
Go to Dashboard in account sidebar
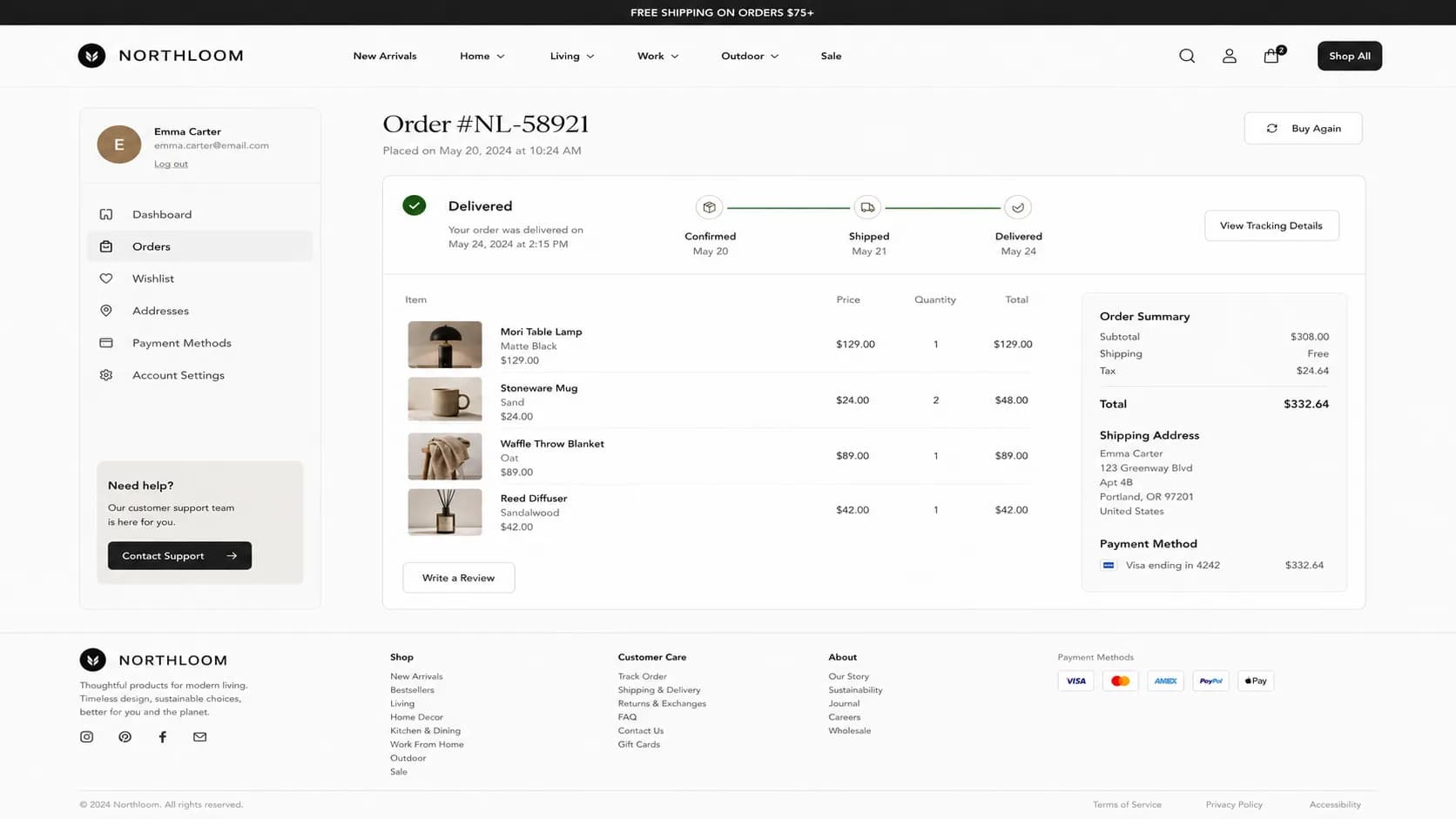[x=200, y=214]
